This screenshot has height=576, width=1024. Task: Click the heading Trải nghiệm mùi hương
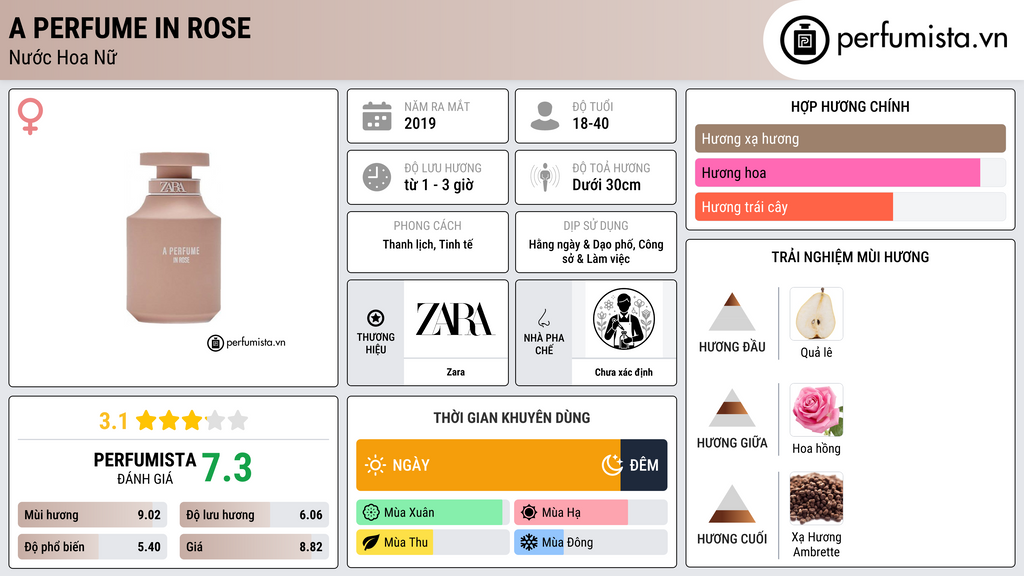pyautogui.click(x=850, y=257)
